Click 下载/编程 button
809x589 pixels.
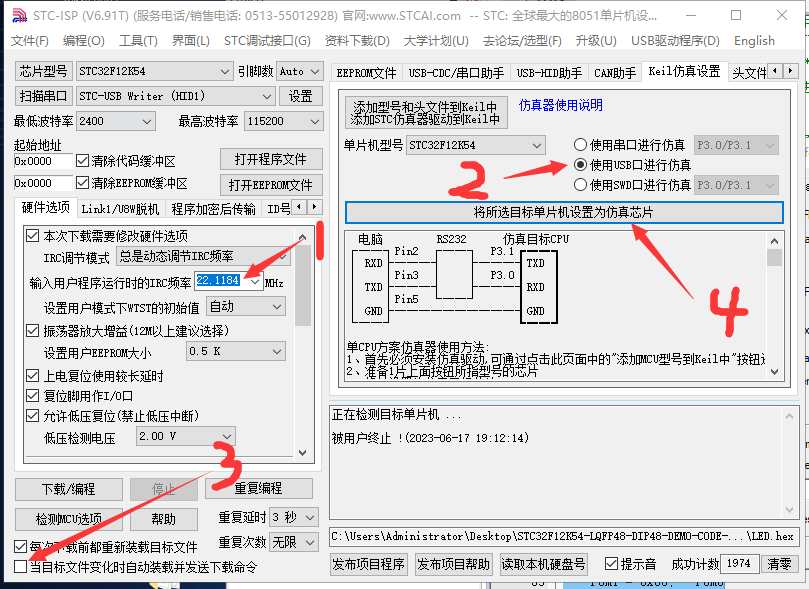click(x=69, y=489)
